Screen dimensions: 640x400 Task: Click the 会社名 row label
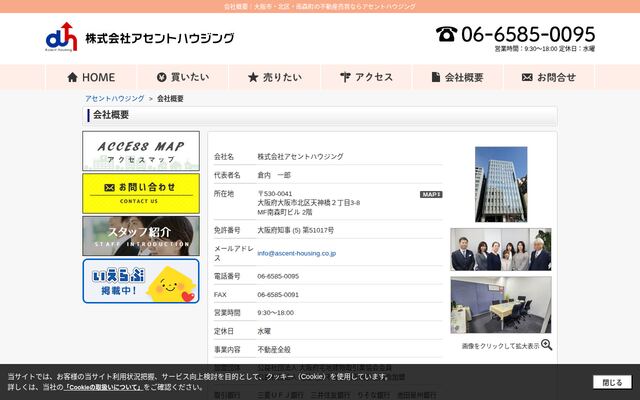coord(224,156)
